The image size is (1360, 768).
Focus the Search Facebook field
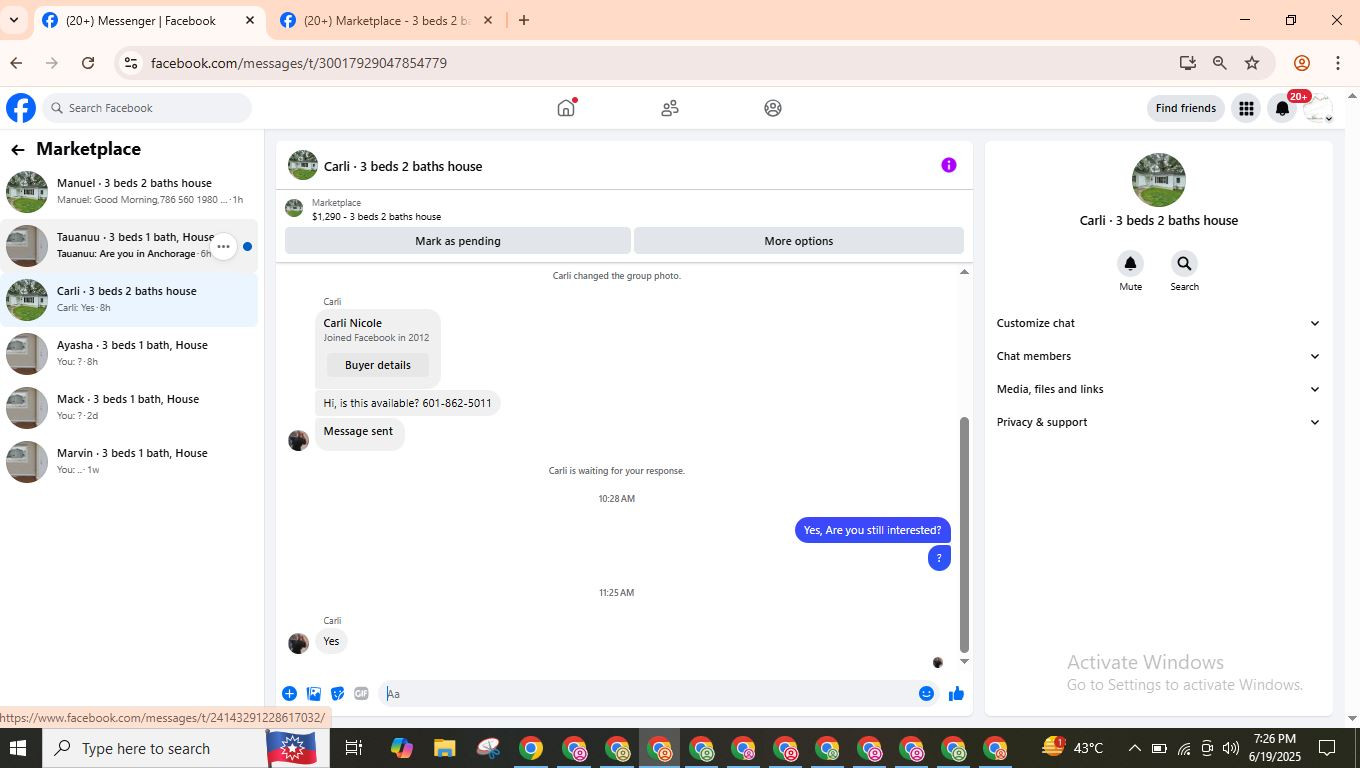pyautogui.click(x=147, y=108)
